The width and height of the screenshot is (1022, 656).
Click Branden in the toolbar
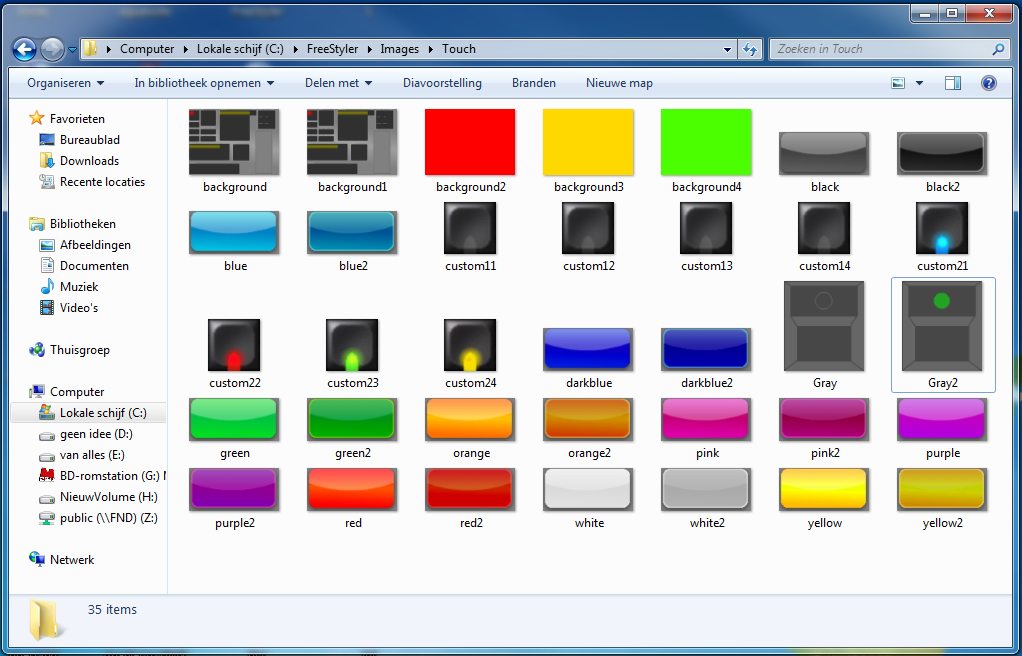point(534,83)
